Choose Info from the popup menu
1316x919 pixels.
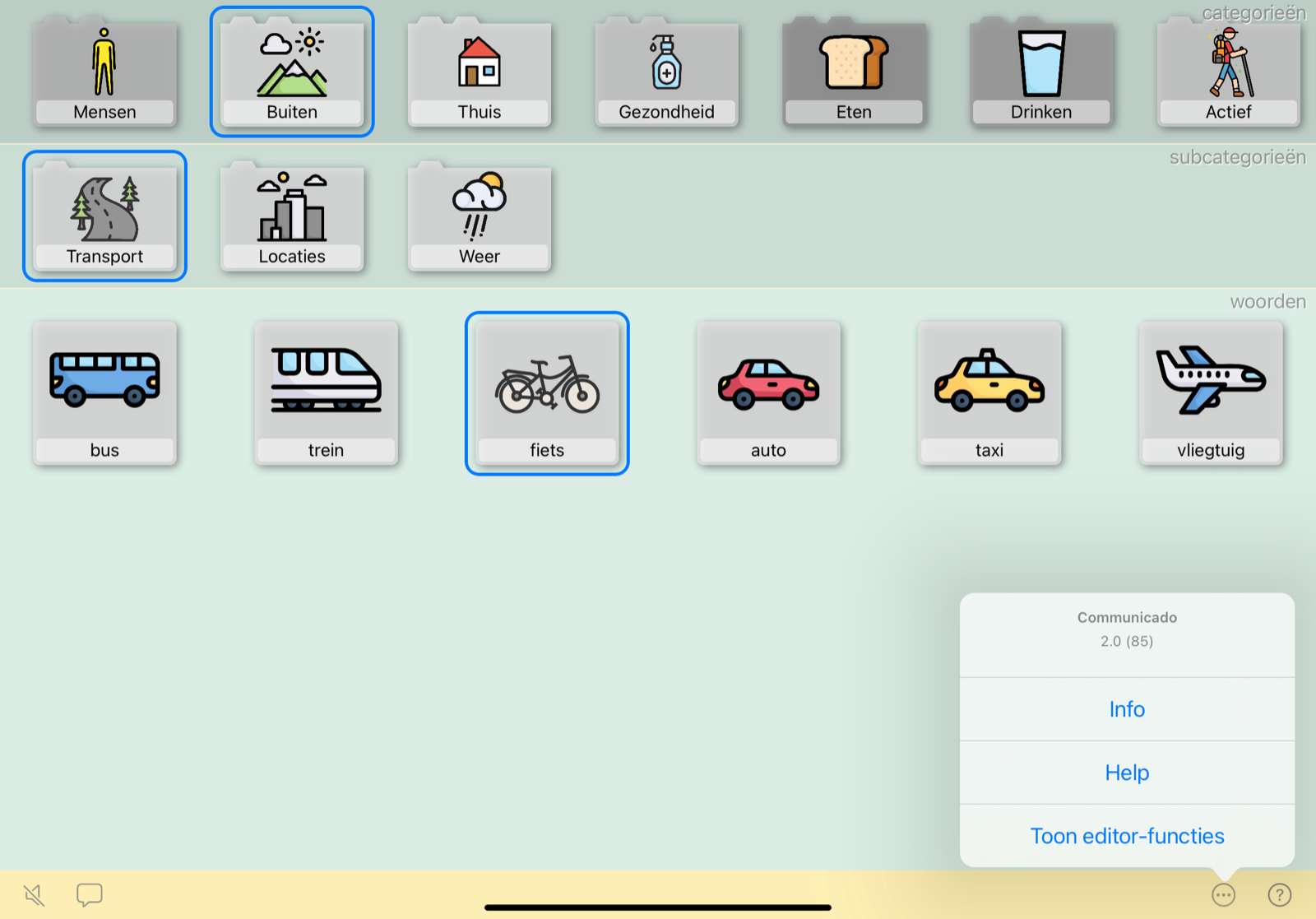1127,709
